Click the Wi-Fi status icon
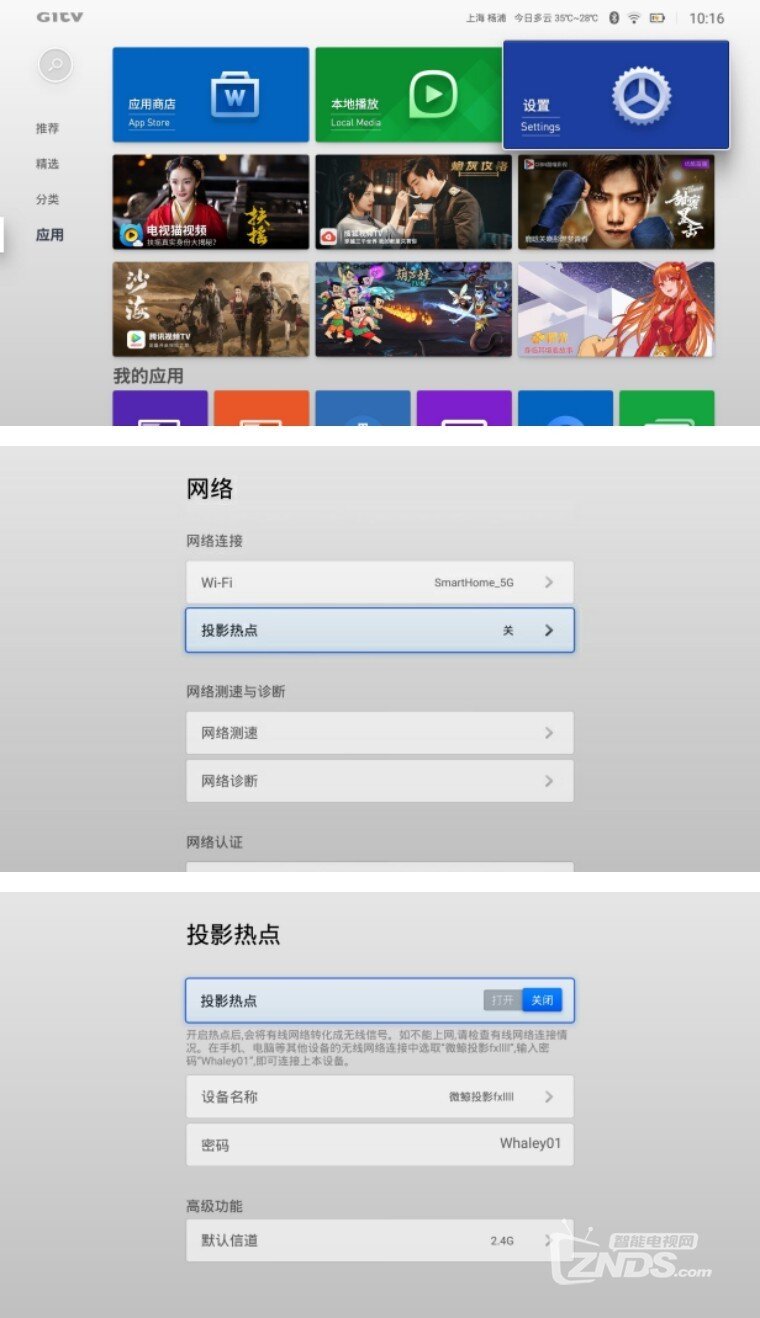Image resolution: width=760 pixels, height=1318 pixels. (634, 18)
